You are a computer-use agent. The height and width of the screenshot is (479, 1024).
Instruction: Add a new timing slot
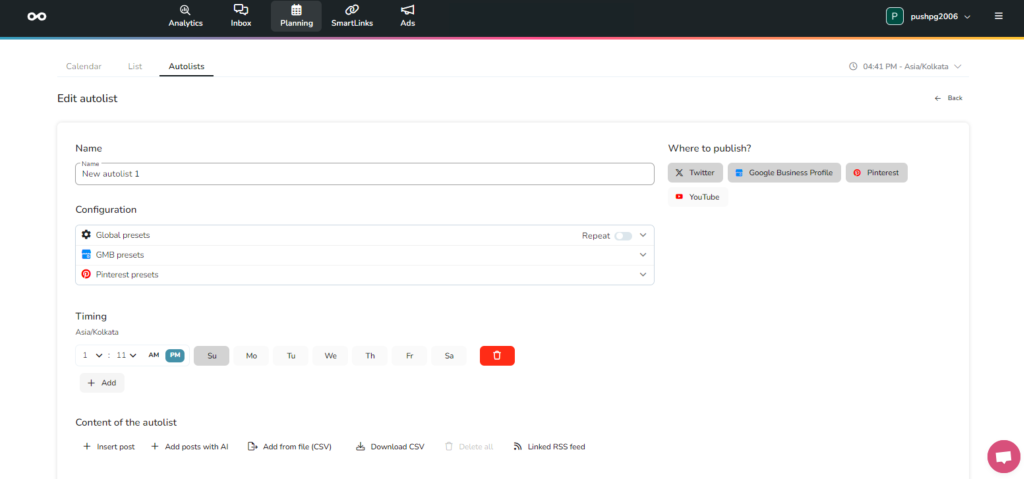click(102, 383)
